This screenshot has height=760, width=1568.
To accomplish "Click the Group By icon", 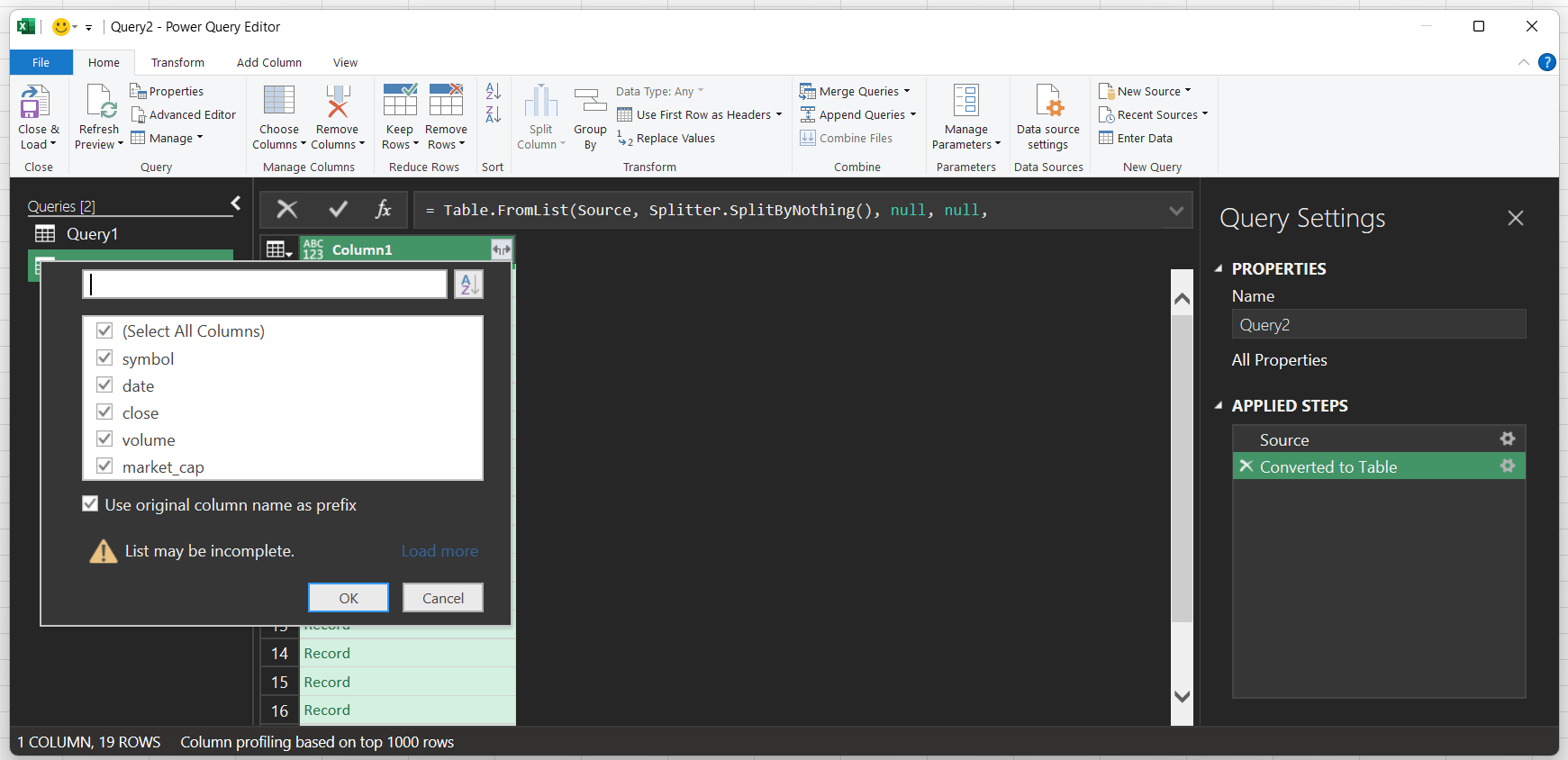I will tap(590, 101).
